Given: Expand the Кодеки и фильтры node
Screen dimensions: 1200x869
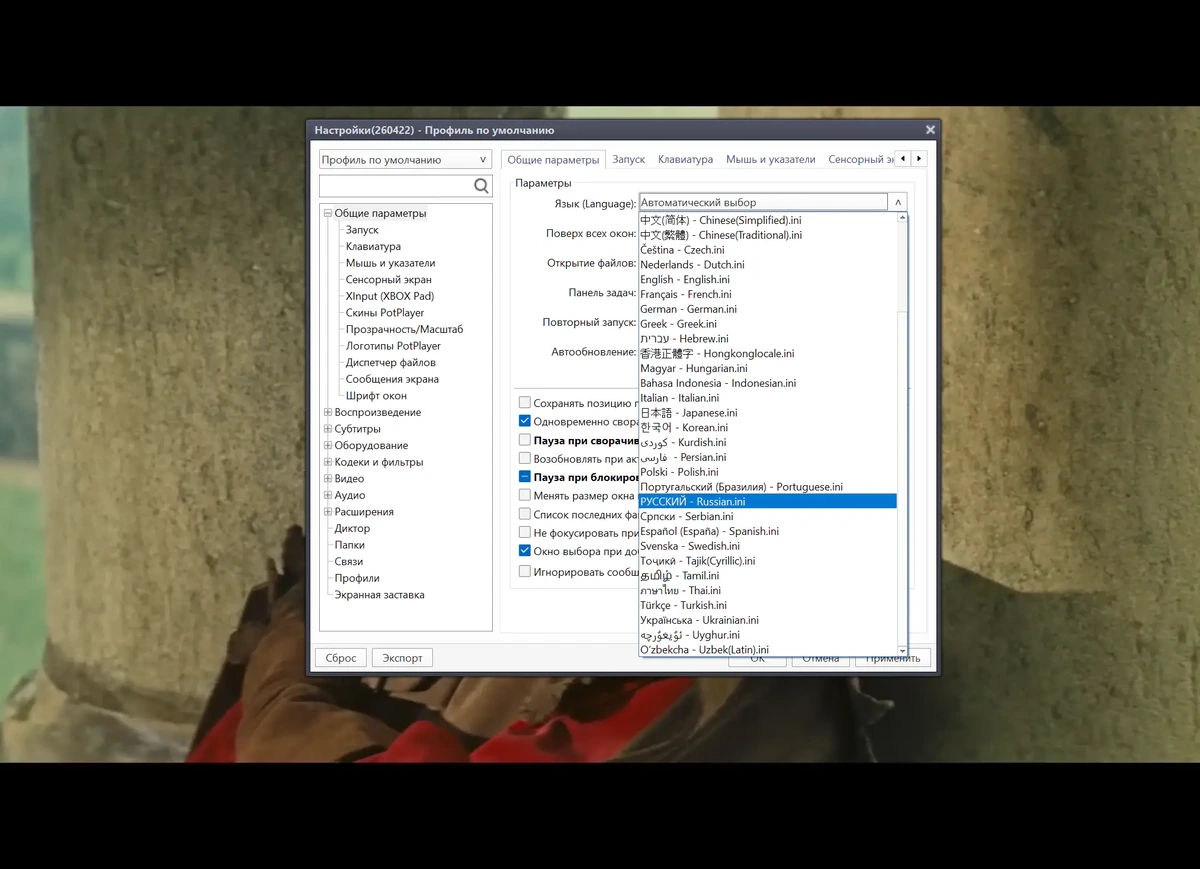Looking at the screenshot, I should click(328, 462).
